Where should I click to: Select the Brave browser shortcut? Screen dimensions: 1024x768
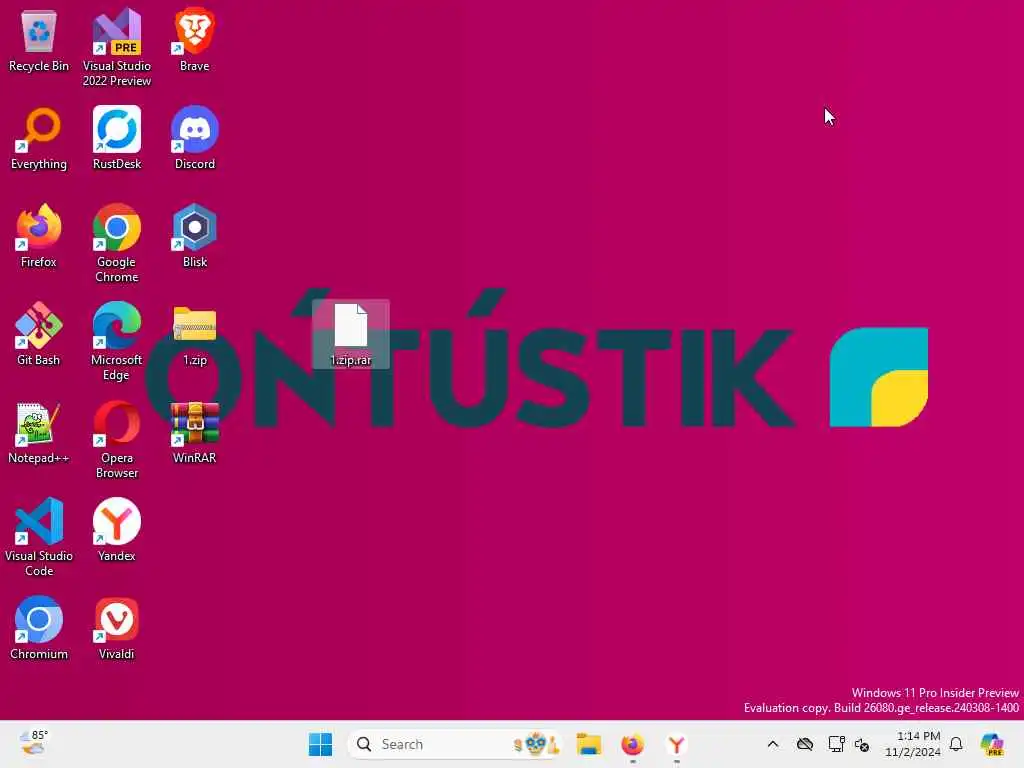195,40
